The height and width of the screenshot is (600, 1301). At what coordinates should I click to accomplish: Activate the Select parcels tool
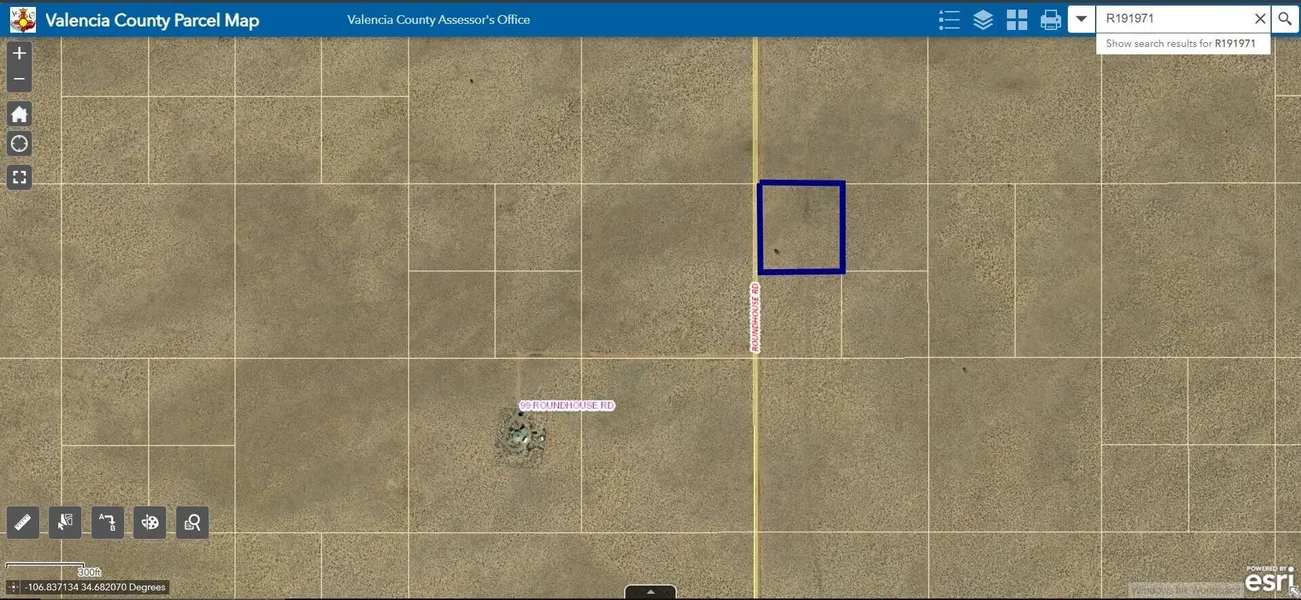pos(65,521)
